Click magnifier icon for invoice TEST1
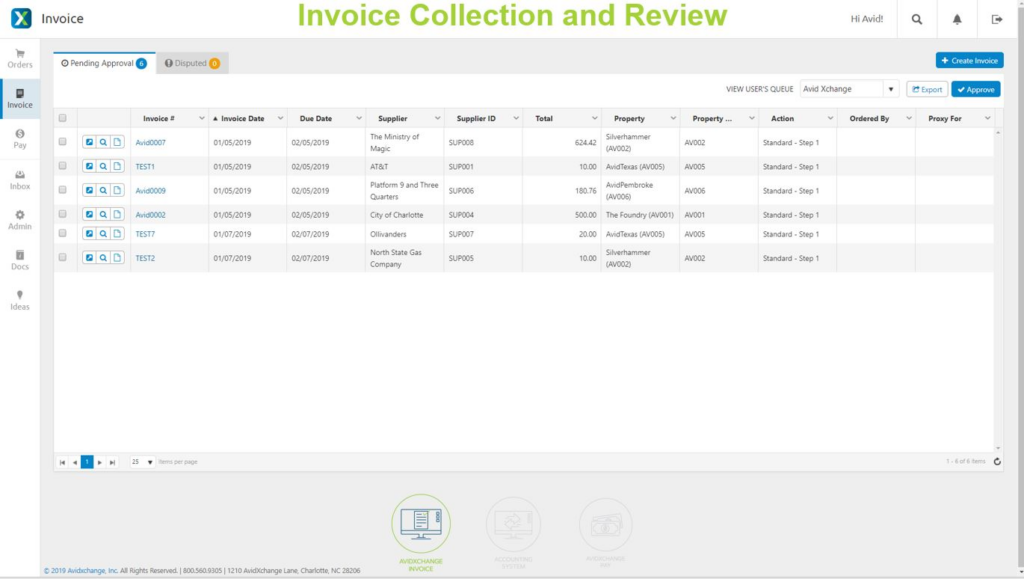The width and height of the screenshot is (1024, 579). pos(103,166)
